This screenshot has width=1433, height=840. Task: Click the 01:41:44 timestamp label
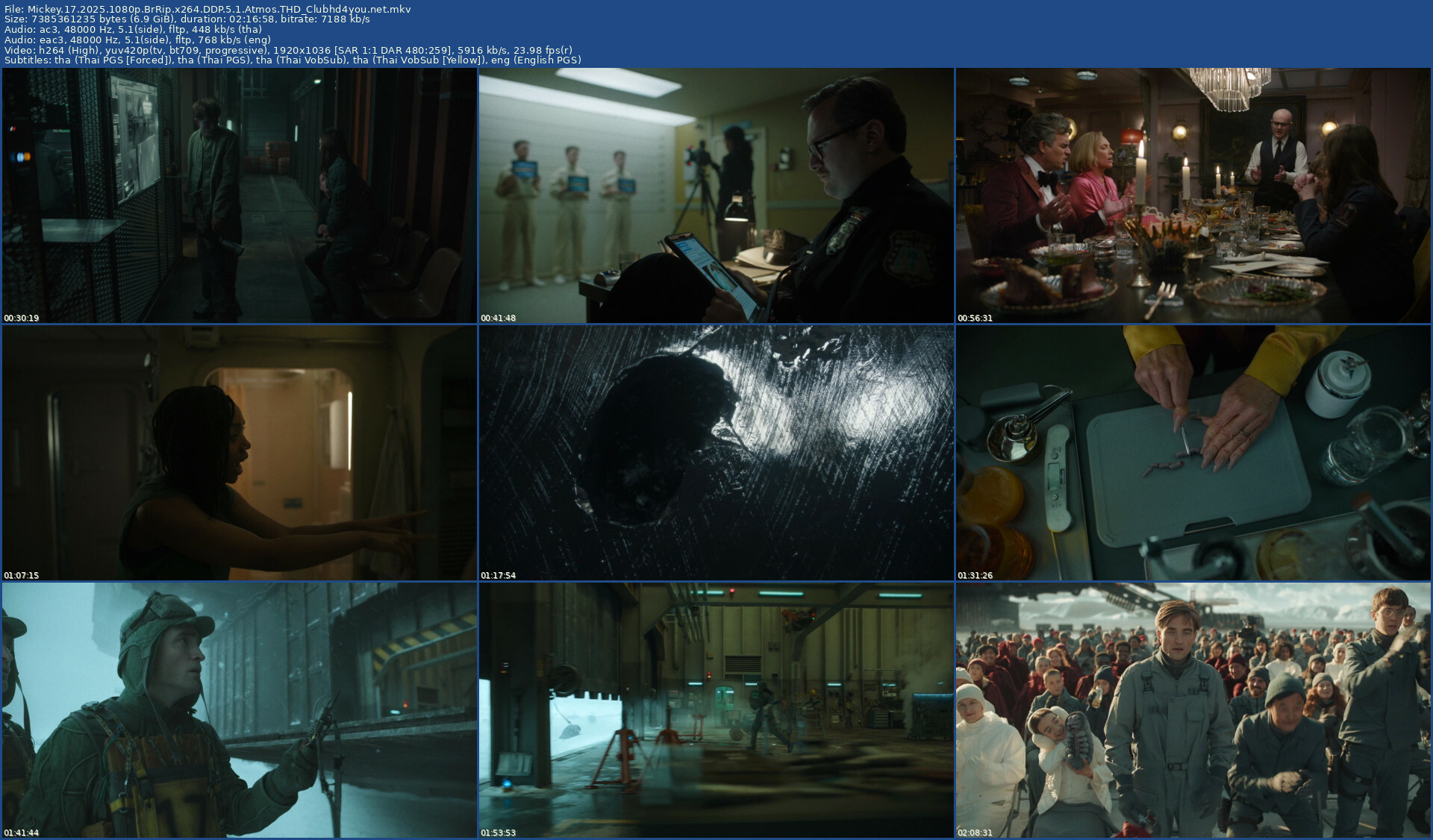point(22,833)
